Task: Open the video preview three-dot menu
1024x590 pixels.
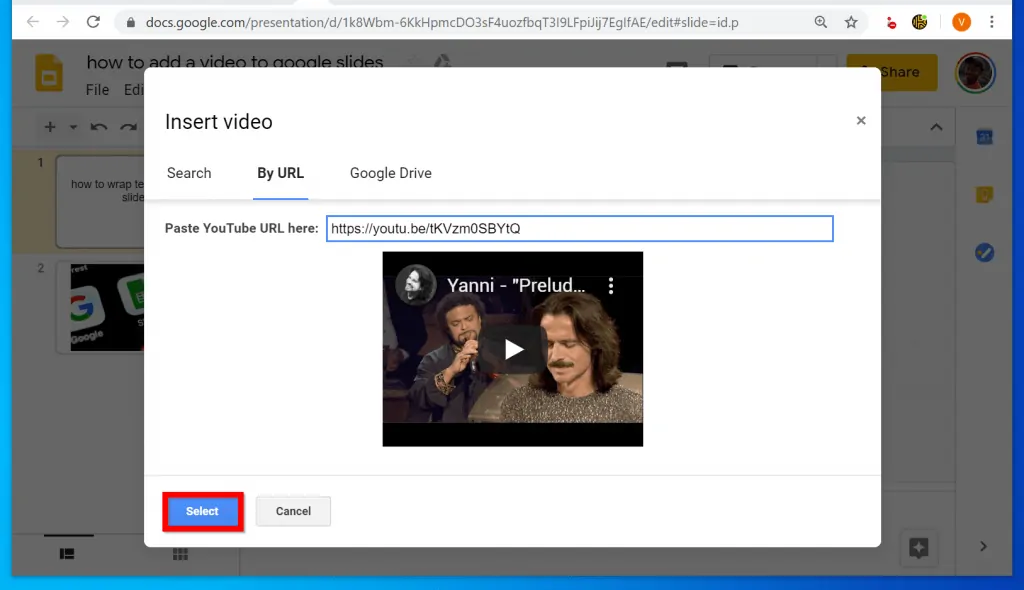Action: coord(612,286)
